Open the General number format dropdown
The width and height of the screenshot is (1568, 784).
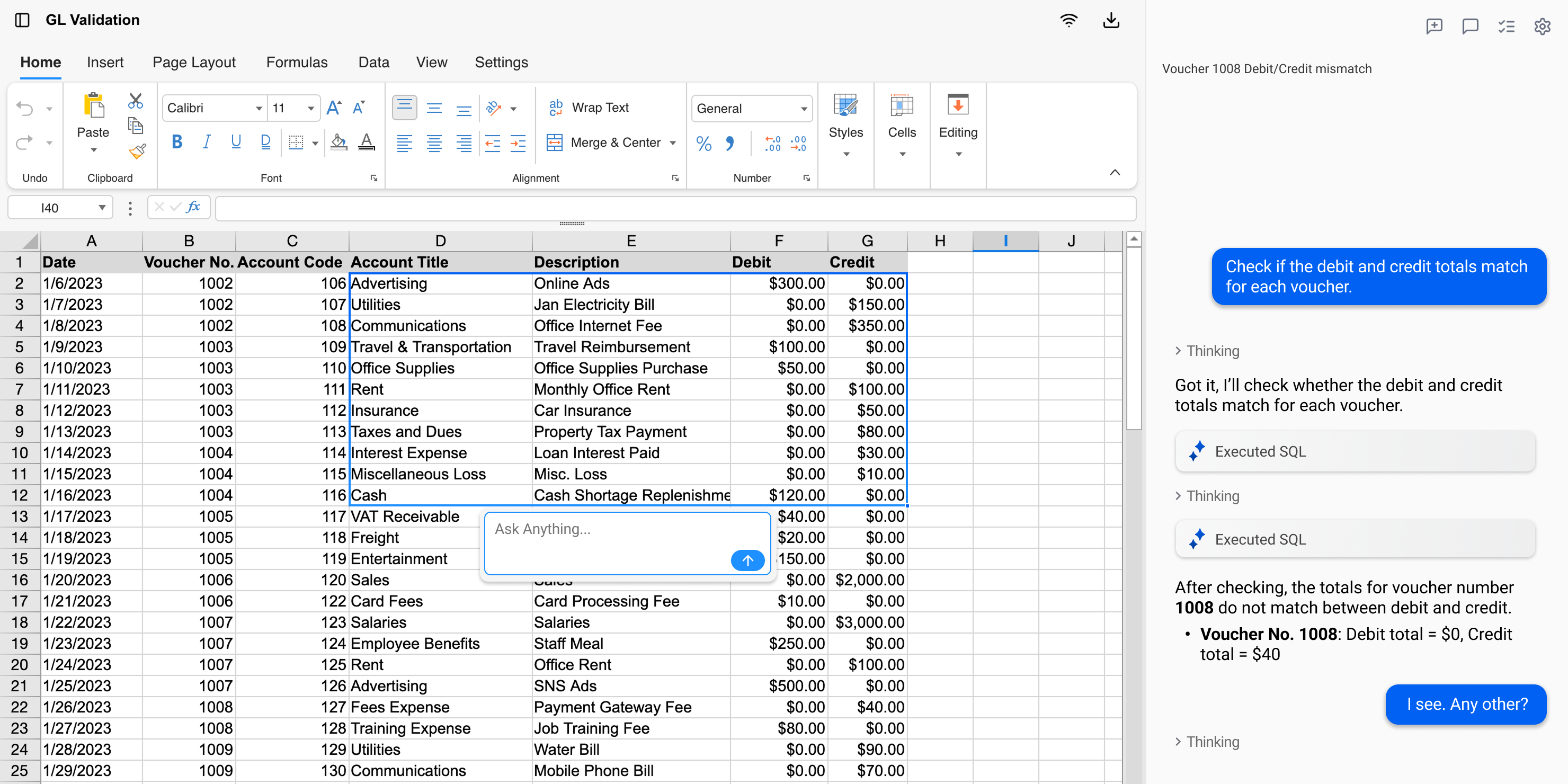click(x=804, y=109)
